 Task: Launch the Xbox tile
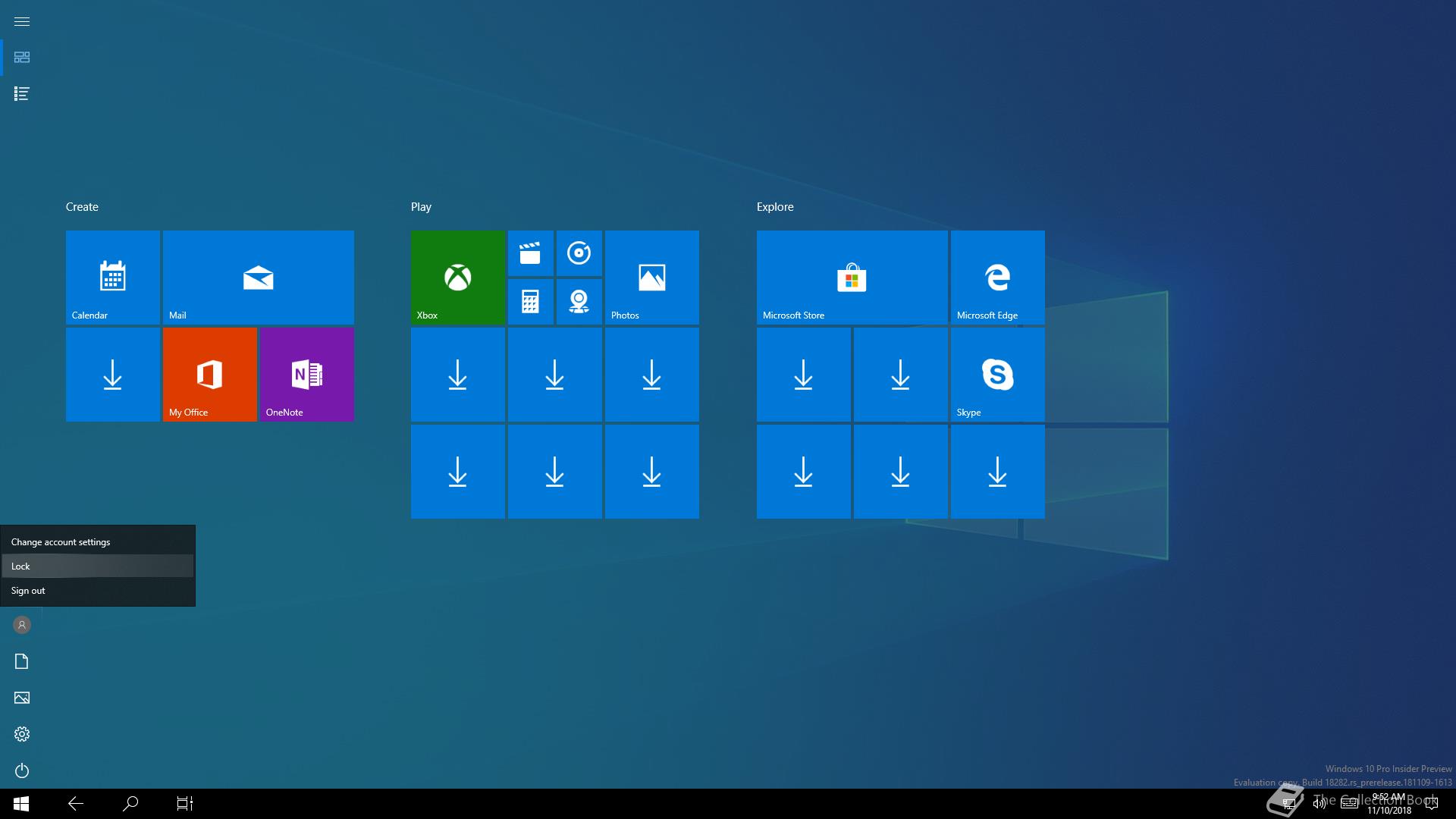pos(458,278)
